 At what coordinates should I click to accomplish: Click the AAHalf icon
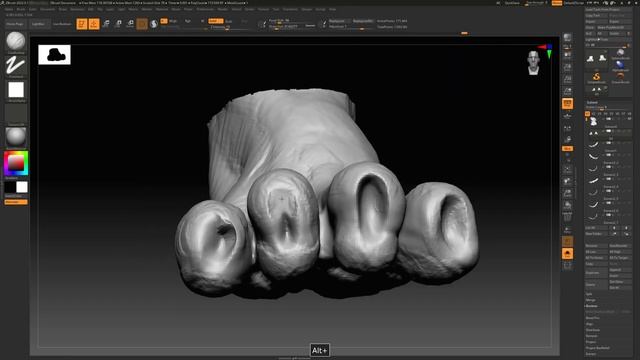pyautogui.click(x=567, y=91)
